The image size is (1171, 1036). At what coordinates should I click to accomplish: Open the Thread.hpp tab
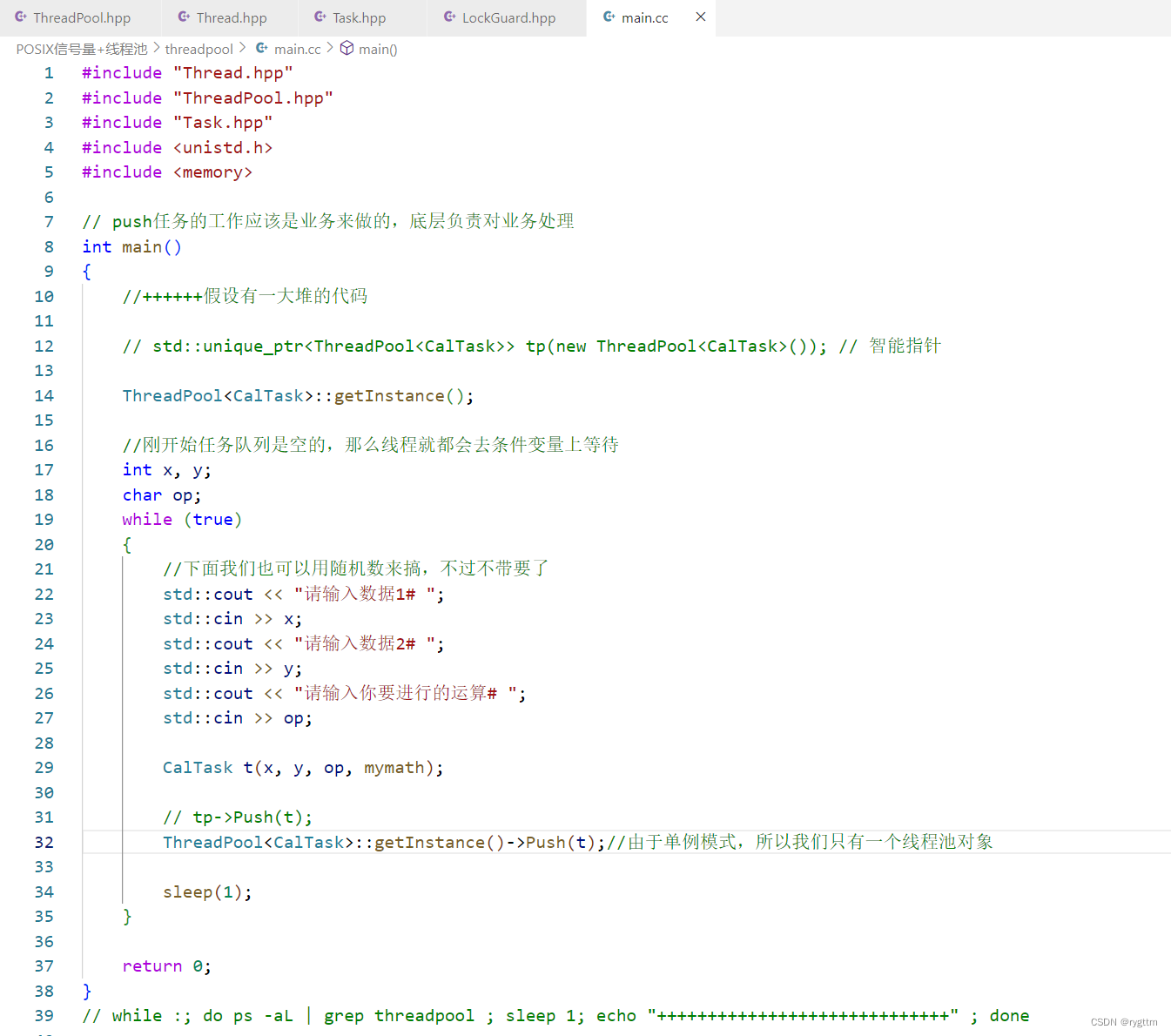pyautogui.click(x=230, y=17)
